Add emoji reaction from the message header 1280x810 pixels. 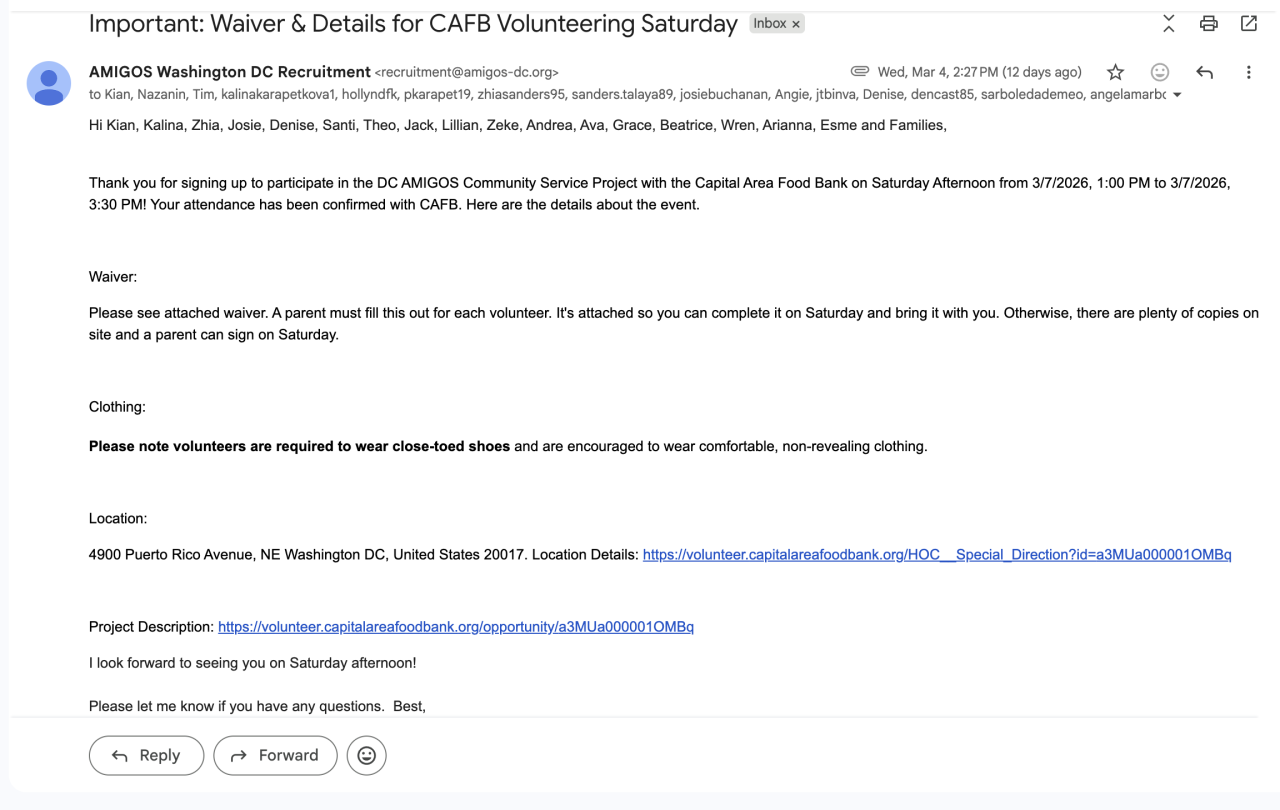pos(1160,72)
